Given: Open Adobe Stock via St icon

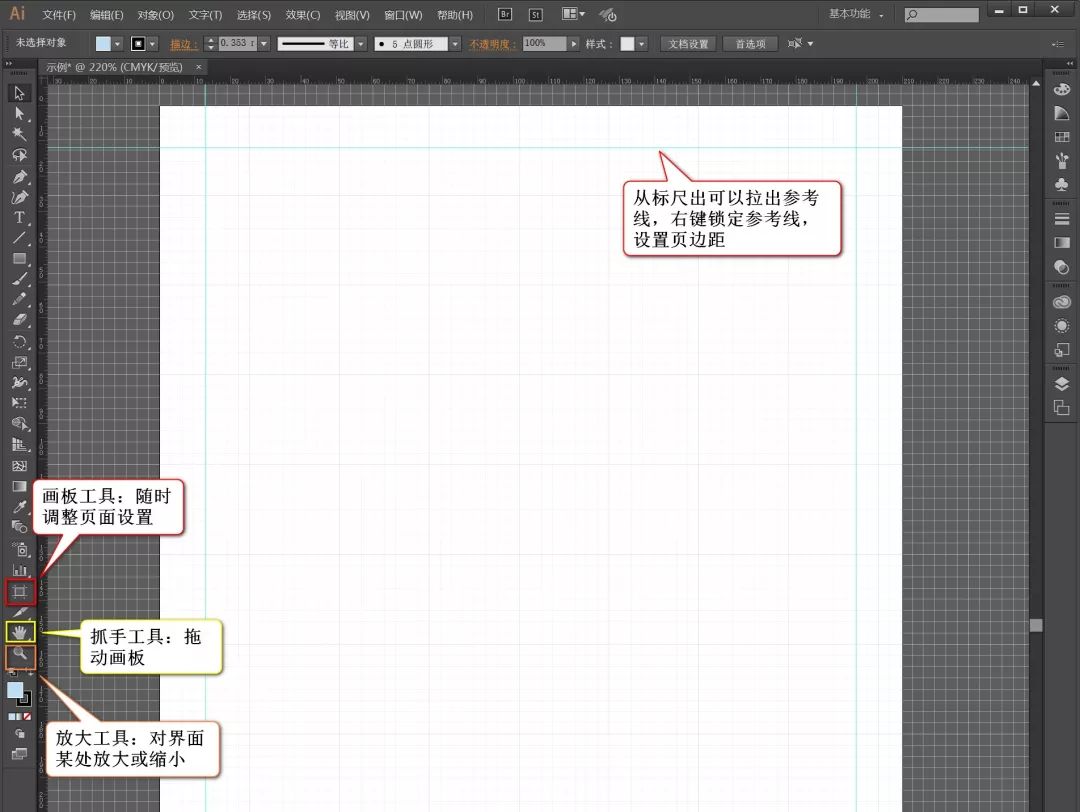Looking at the screenshot, I should 536,14.
